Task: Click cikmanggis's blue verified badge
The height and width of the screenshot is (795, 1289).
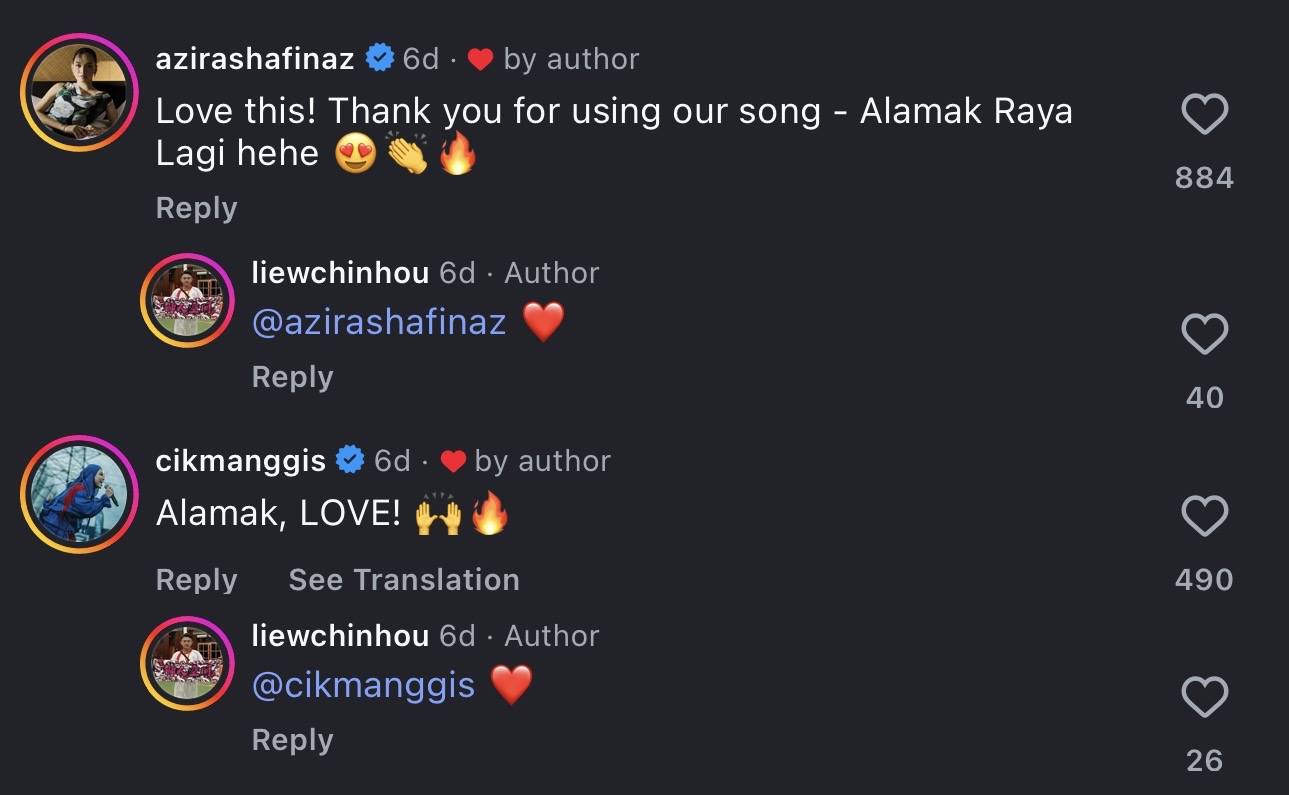Action: (350, 461)
